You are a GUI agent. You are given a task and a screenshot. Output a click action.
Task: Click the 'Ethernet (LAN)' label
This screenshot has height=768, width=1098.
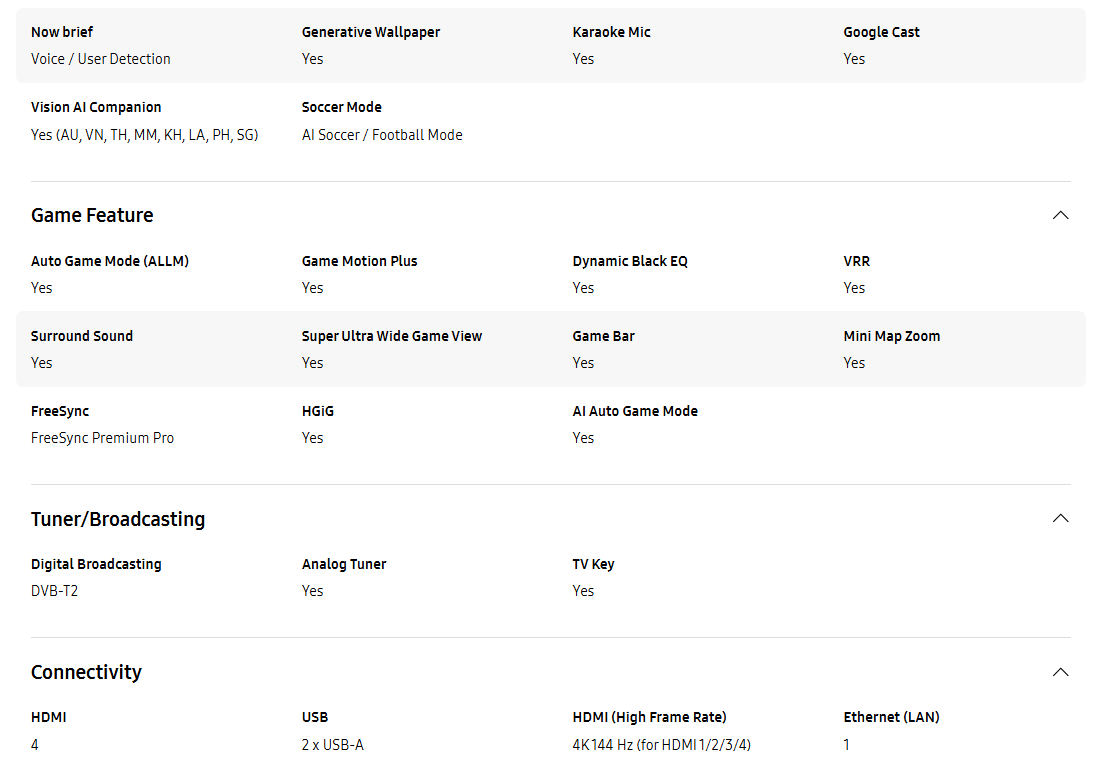tap(891, 717)
